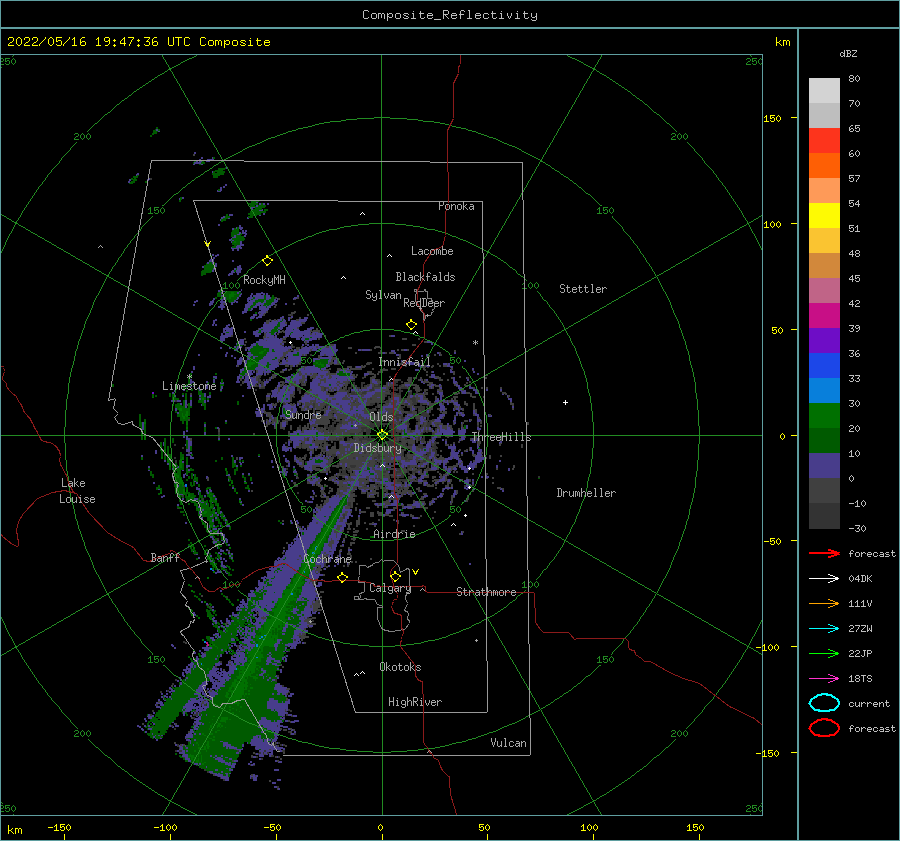Click the Drumheller city label
The width and height of the screenshot is (900, 841).
(586, 493)
